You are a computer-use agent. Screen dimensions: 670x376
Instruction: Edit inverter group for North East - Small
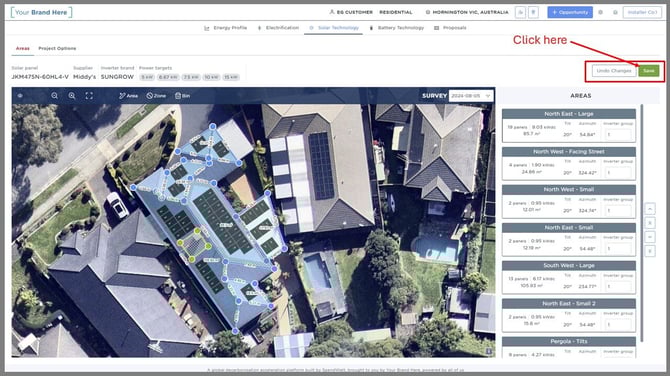(618, 249)
